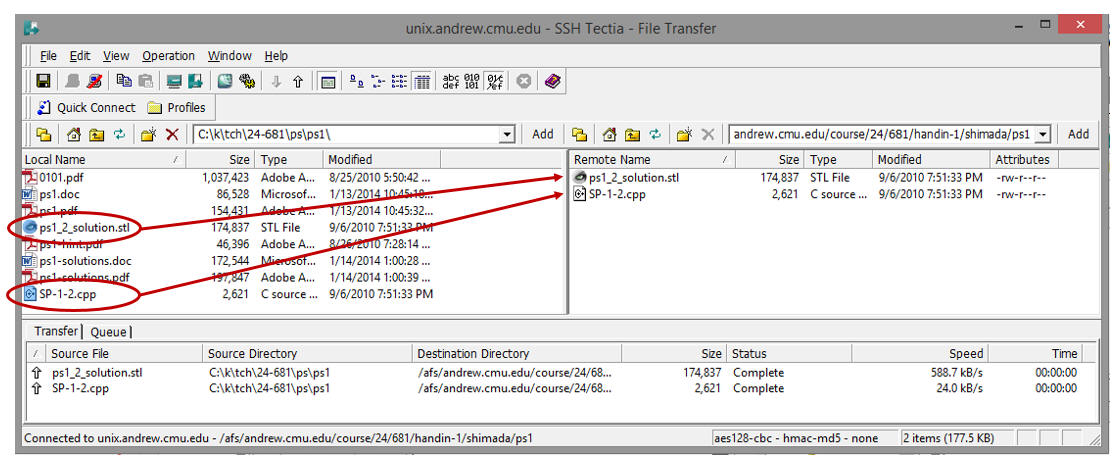Create new folder in local pane

(148, 134)
